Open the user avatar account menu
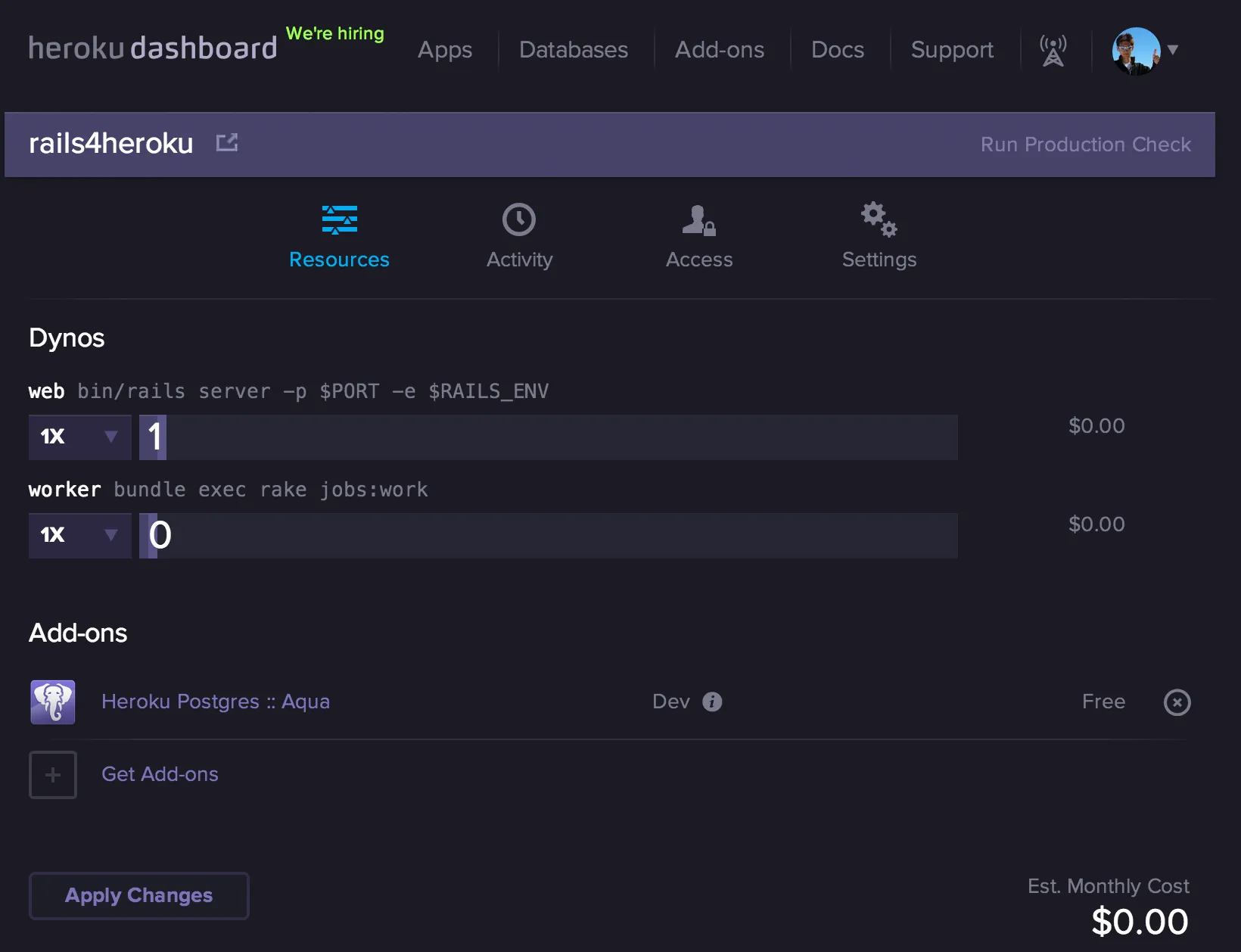This screenshot has height=952, width=1241. pyautogui.click(x=1143, y=51)
